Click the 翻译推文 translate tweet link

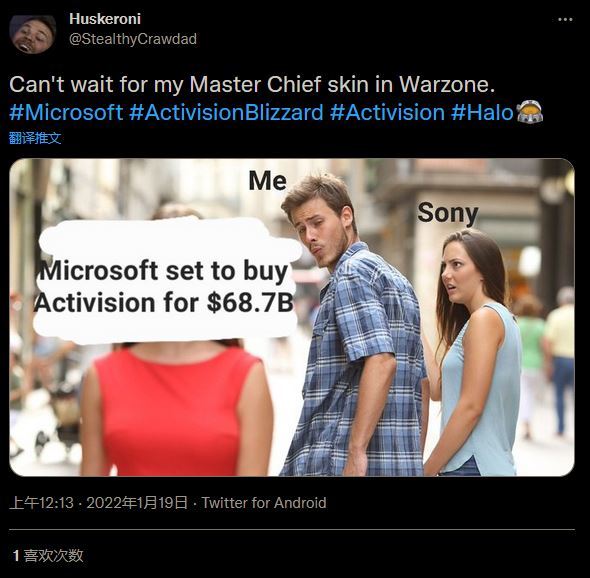pyautogui.click(x=35, y=138)
